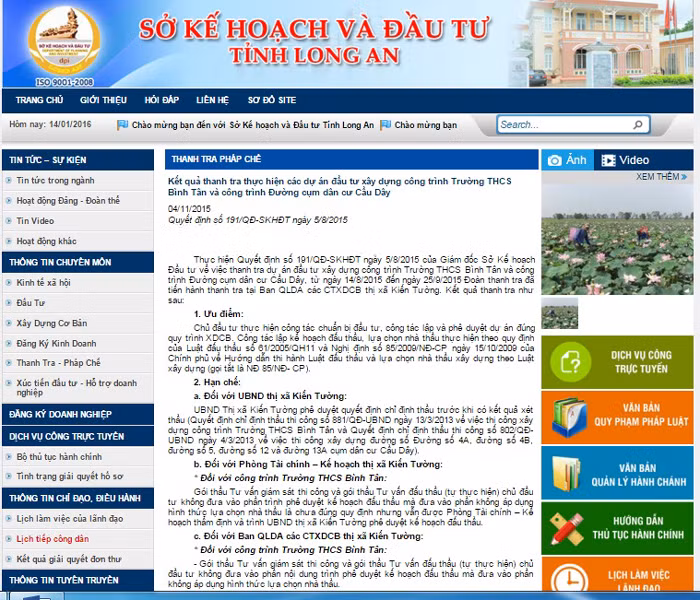Click TIN TỨC – SỰ KIỆN section header
The height and width of the screenshot is (600, 700).
point(78,160)
